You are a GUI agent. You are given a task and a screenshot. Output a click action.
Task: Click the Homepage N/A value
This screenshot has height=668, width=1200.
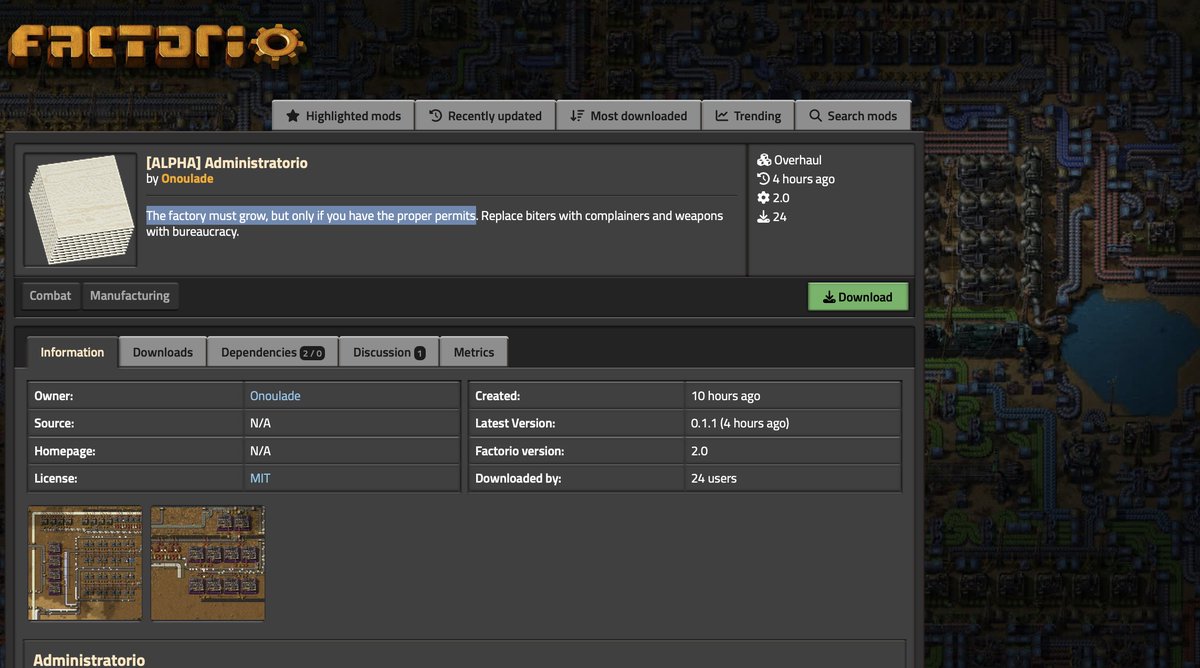tap(260, 451)
